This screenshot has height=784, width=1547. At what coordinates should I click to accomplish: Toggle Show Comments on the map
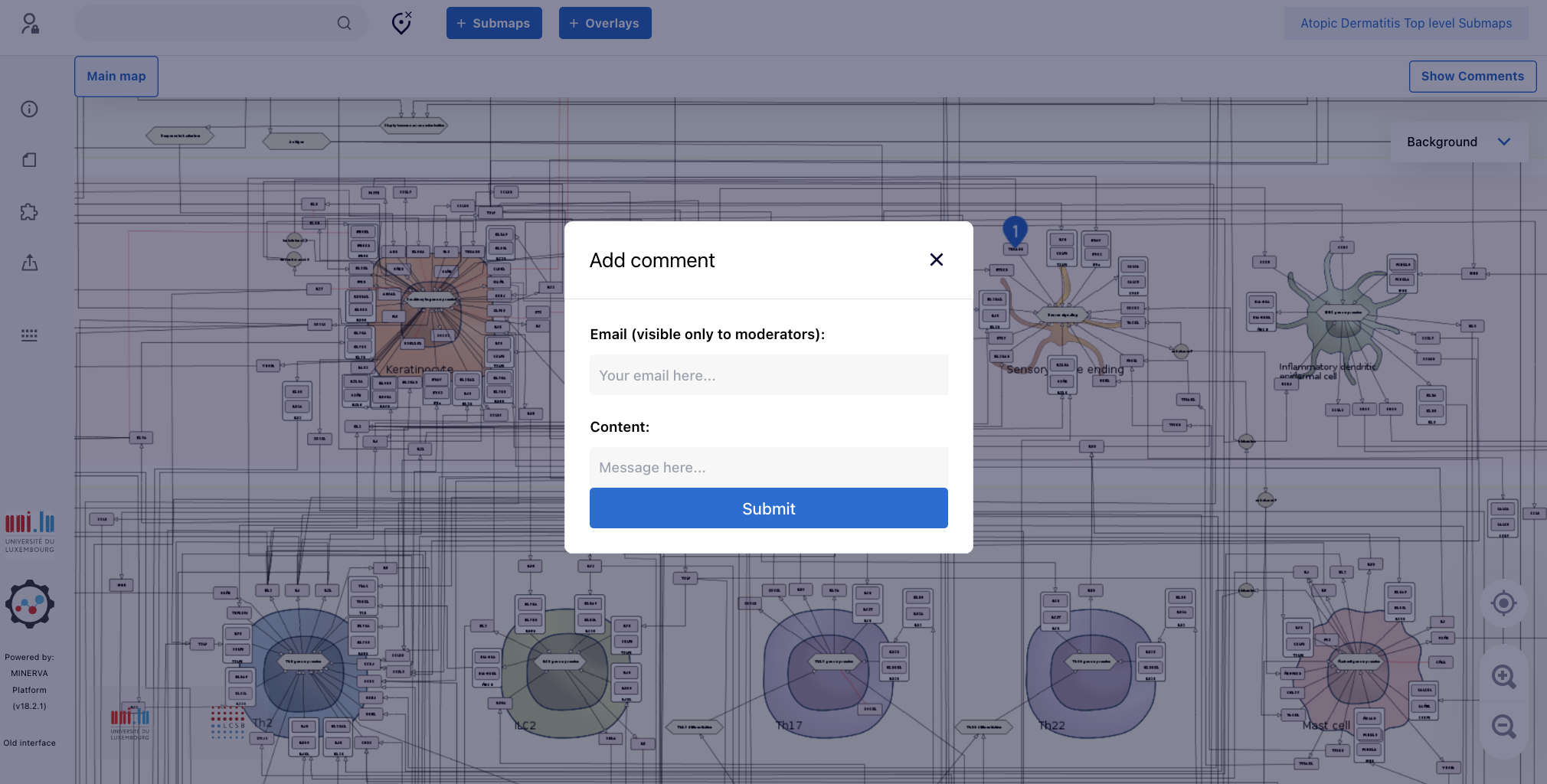point(1472,77)
